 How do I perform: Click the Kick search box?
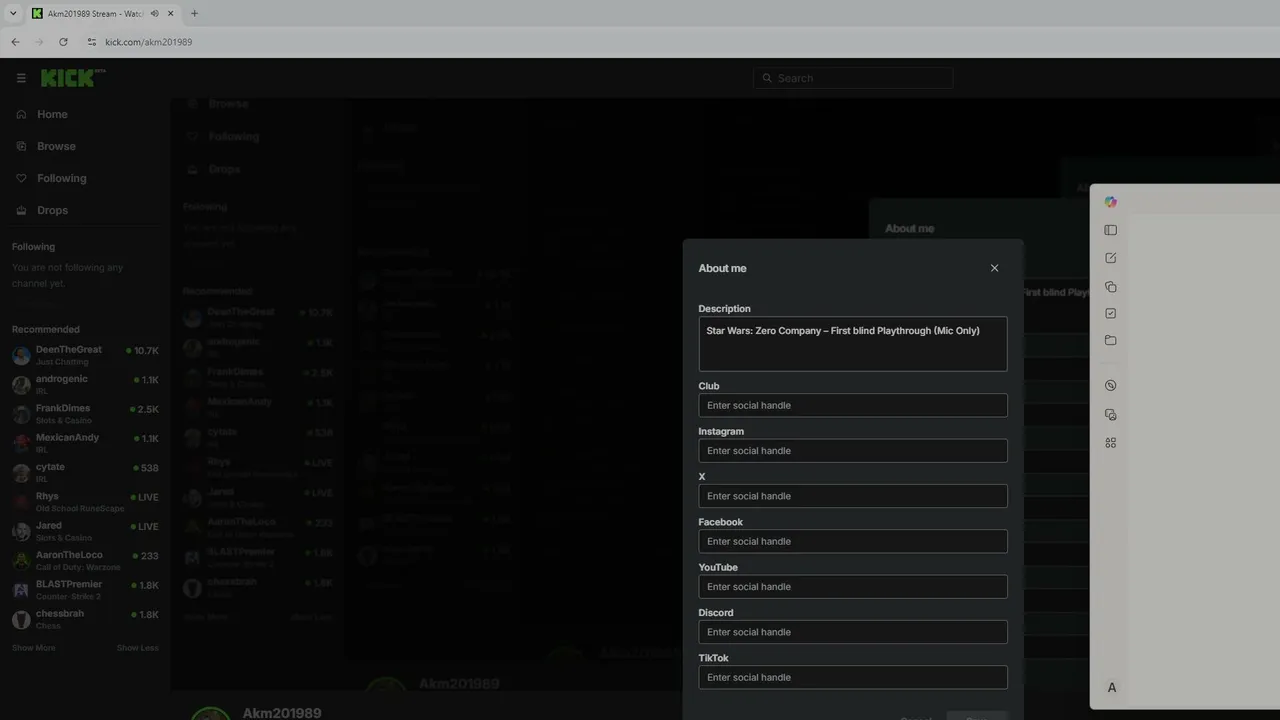pyautogui.click(x=853, y=78)
